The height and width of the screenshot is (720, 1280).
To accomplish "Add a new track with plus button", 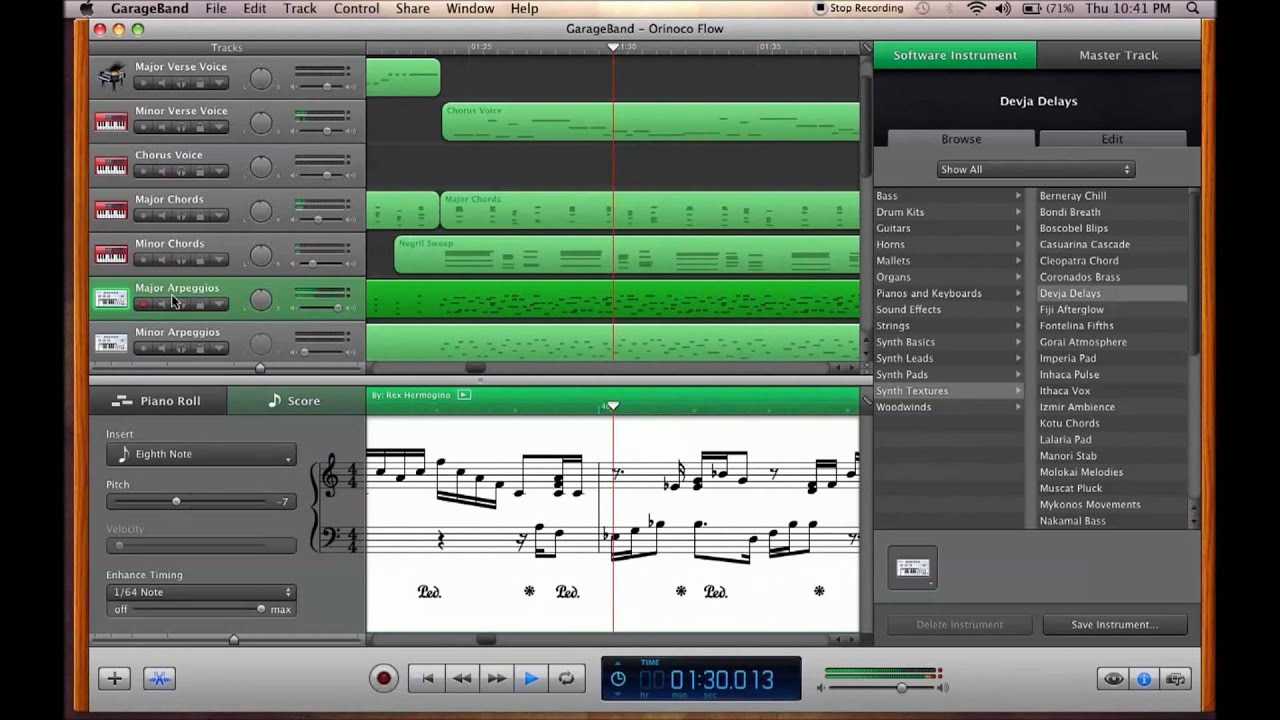I will coord(114,679).
